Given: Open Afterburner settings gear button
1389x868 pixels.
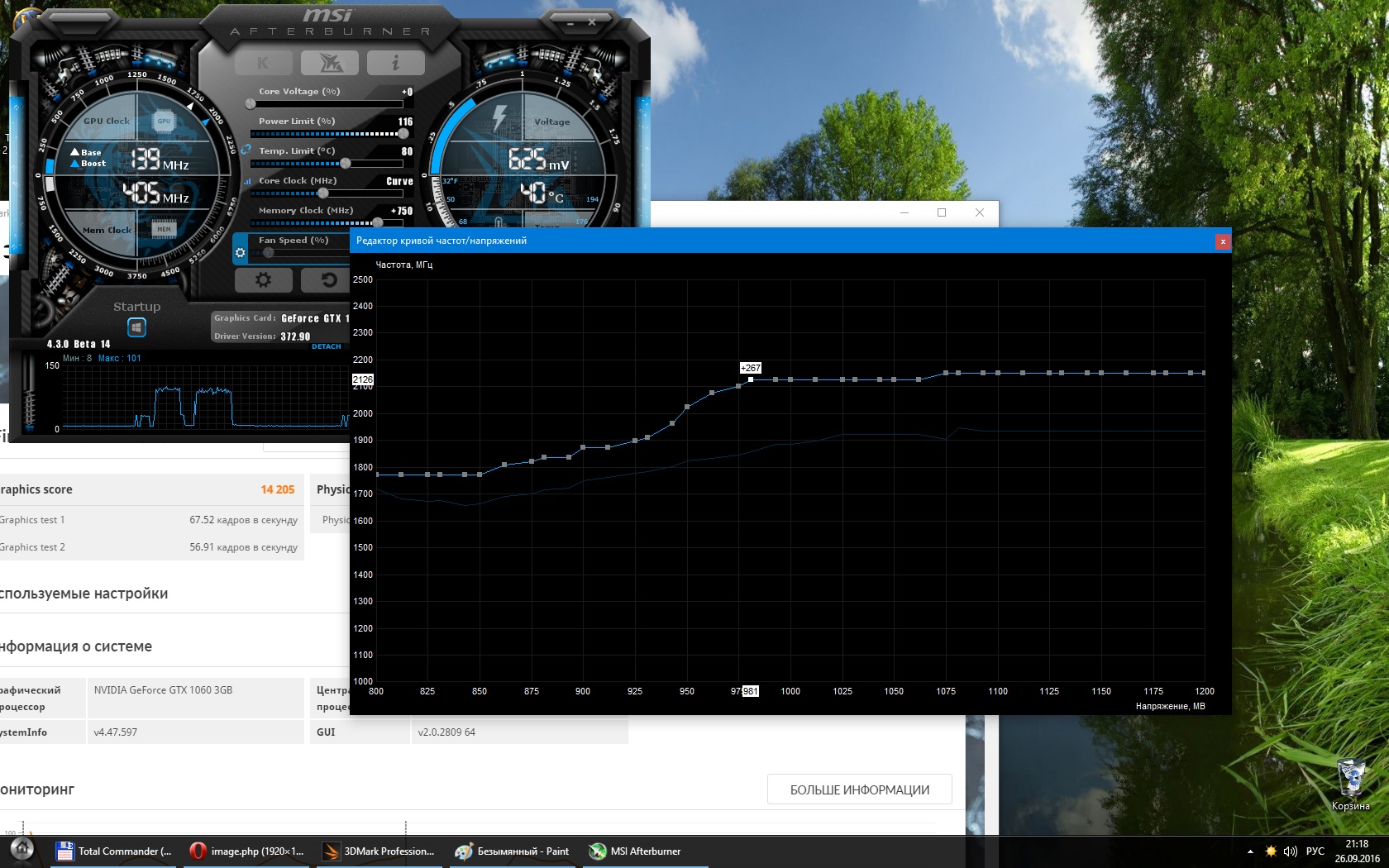Looking at the screenshot, I should pos(263,280).
